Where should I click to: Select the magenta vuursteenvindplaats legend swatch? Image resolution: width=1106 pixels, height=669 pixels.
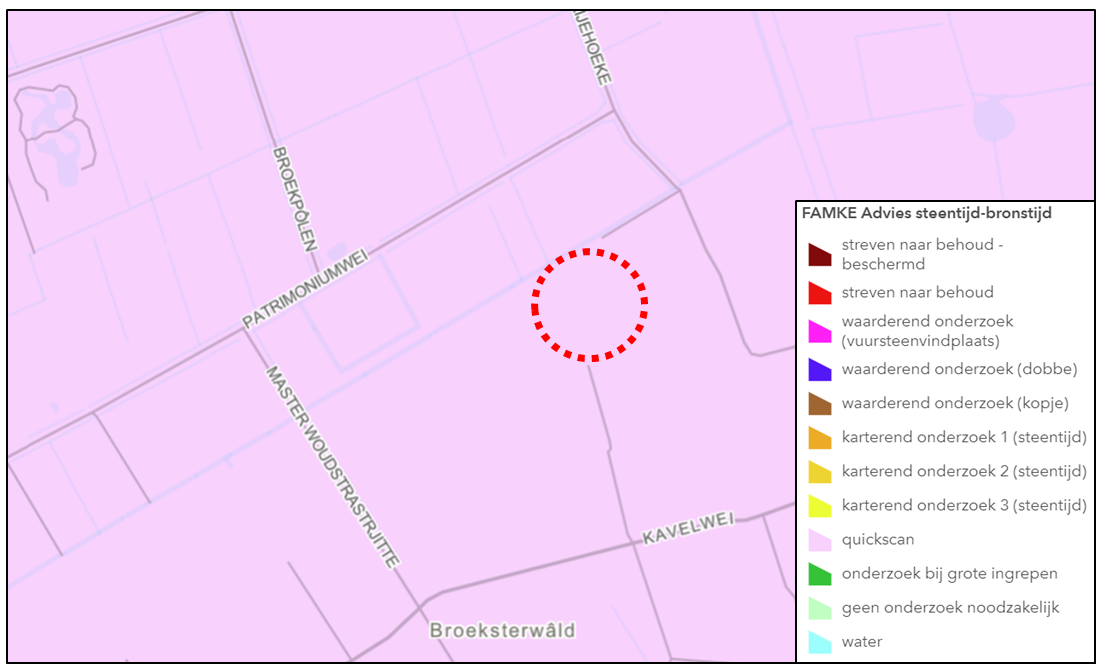point(820,332)
